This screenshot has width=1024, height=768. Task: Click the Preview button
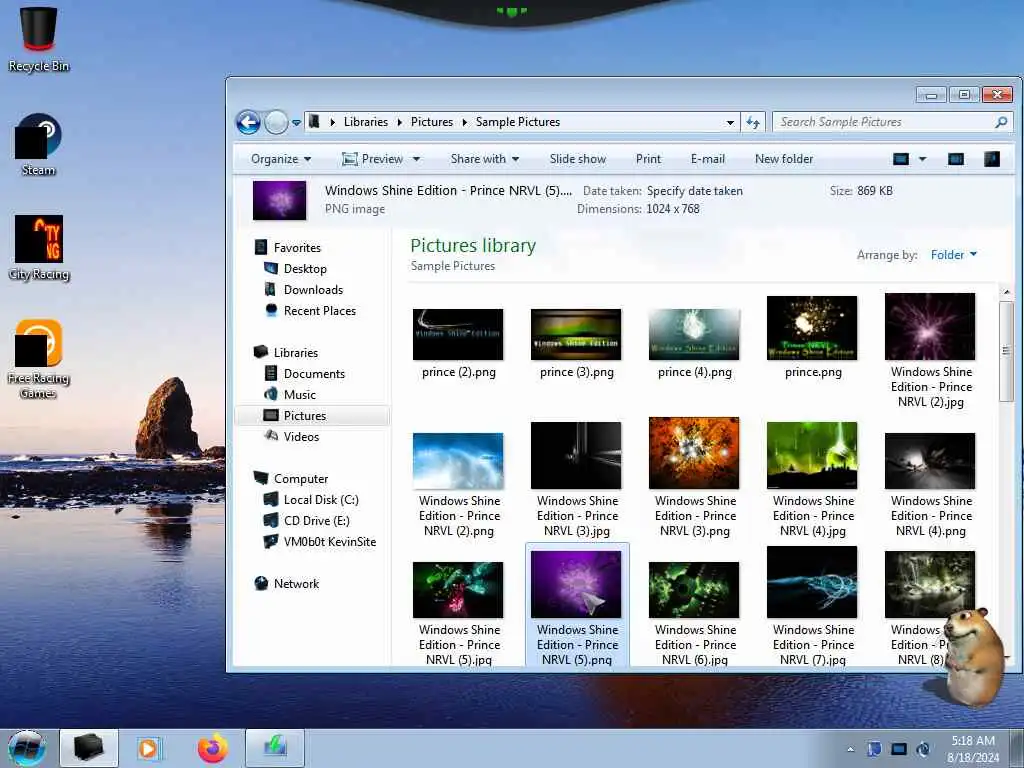point(373,159)
